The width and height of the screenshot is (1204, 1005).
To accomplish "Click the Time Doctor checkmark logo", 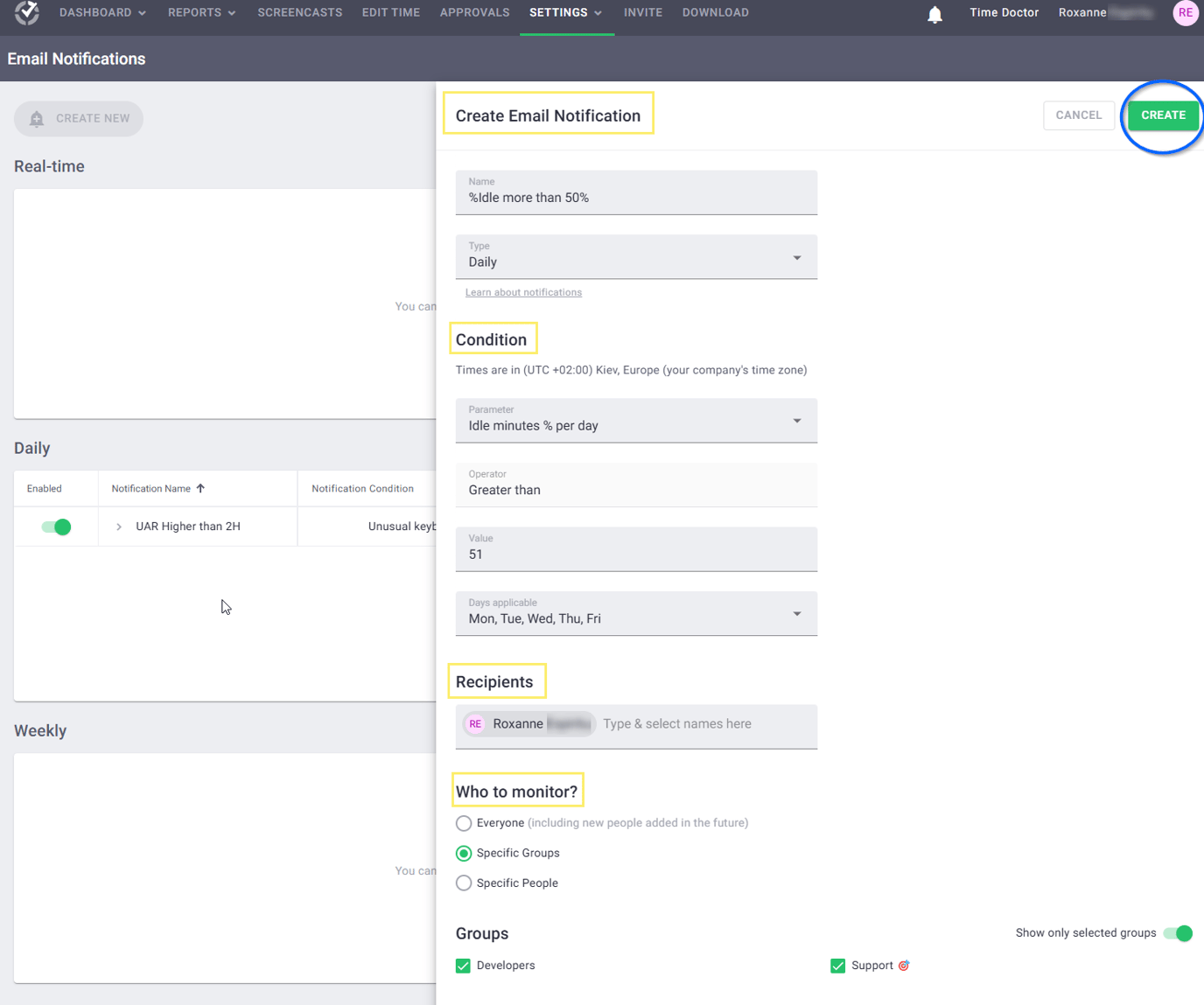I will point(24,12).
